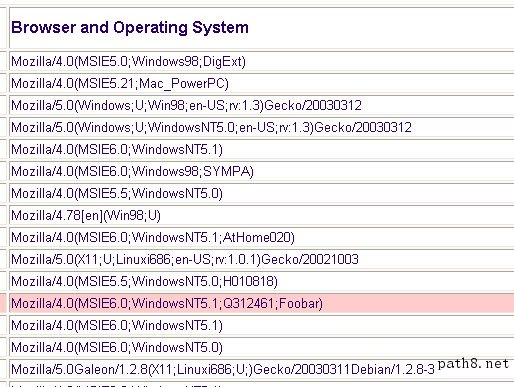Click the WindowsNT5.0 en-US Gecko/20030312 entry

coord(262,127)
